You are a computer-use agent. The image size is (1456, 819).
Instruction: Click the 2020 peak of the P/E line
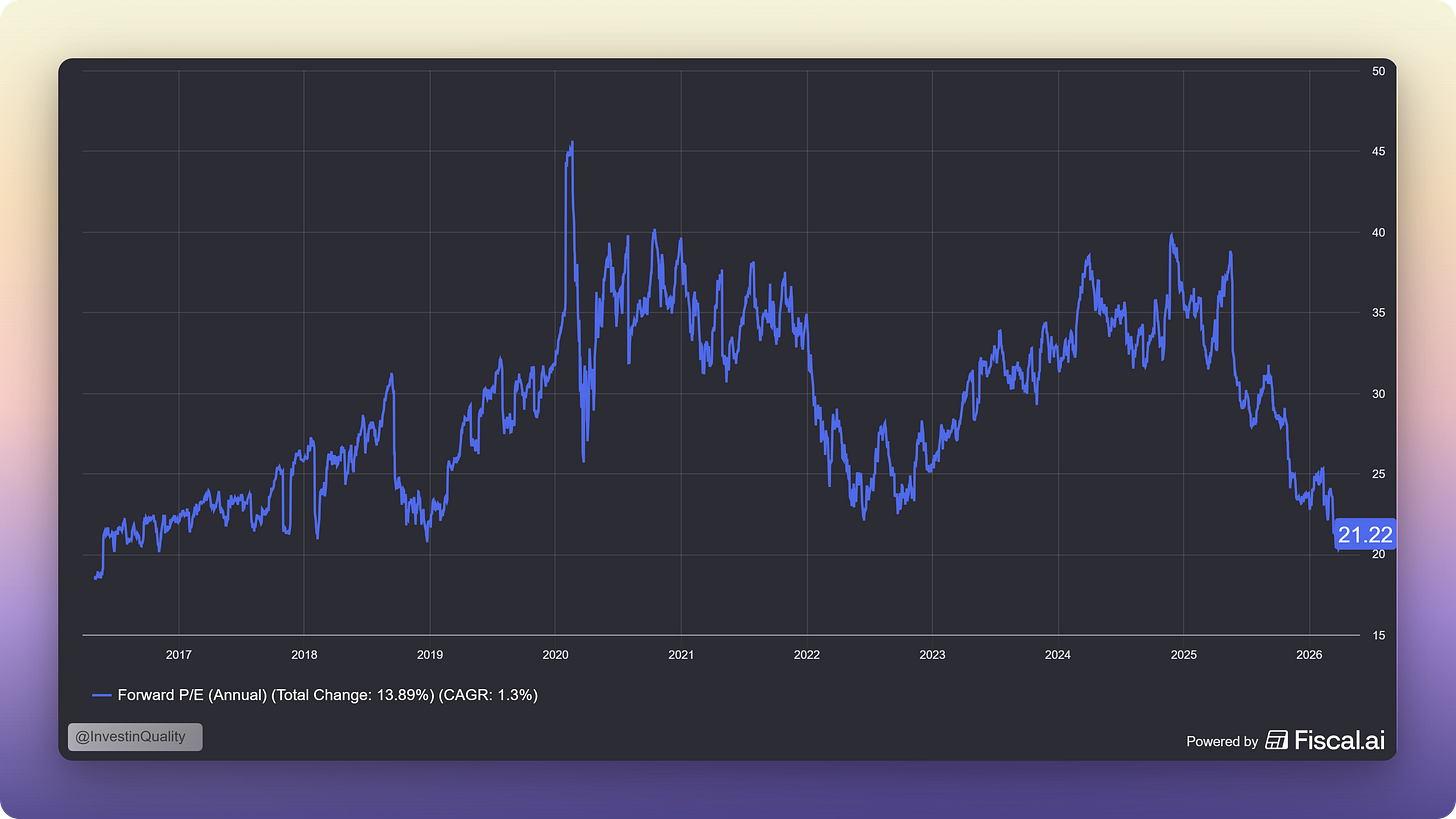[x=571, y=143]
